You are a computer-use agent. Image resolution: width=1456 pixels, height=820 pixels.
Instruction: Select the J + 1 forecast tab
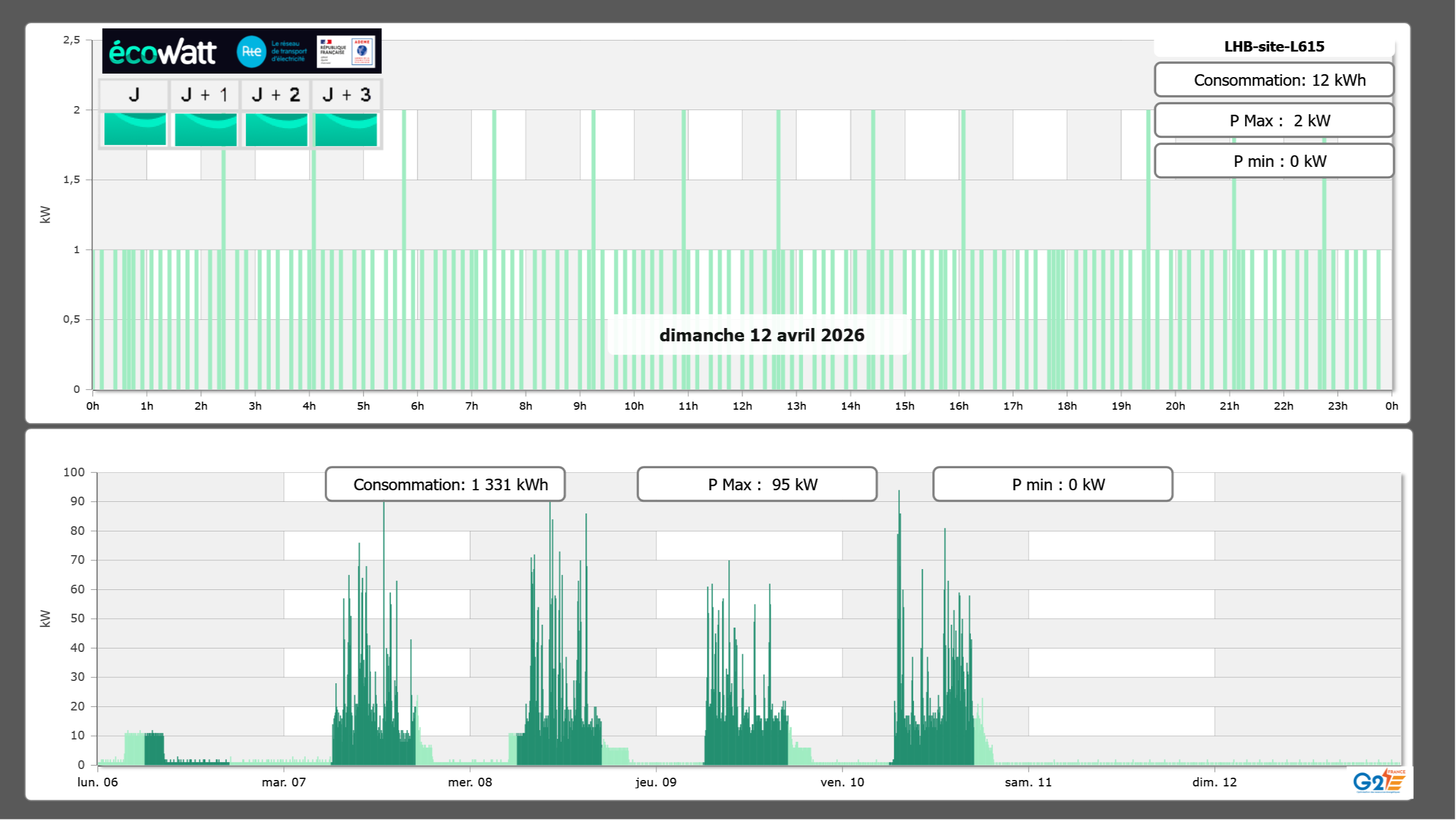tap(204, 94)
